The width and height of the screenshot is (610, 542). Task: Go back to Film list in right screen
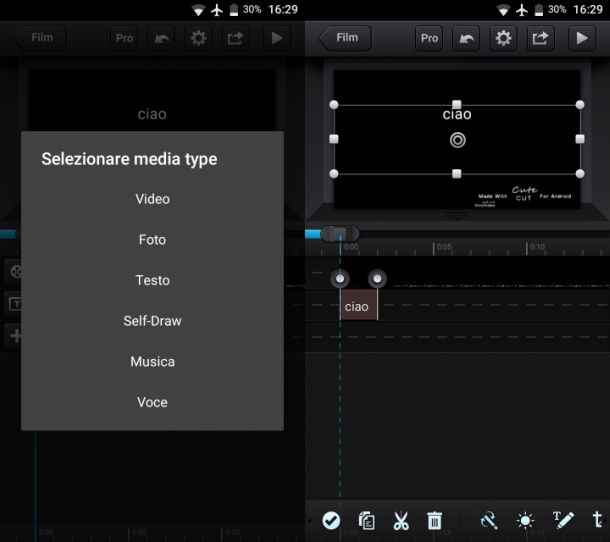tap(345, 38)
